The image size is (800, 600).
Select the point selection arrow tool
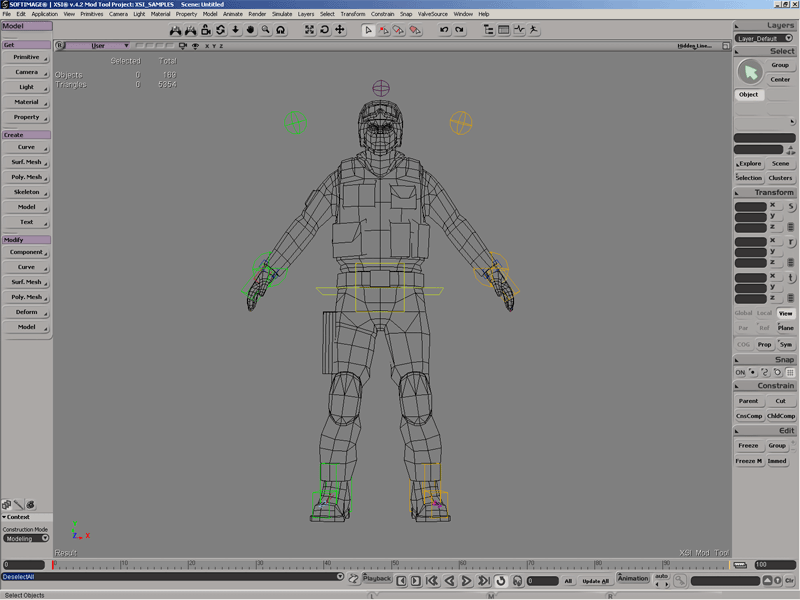click(384, 31)
